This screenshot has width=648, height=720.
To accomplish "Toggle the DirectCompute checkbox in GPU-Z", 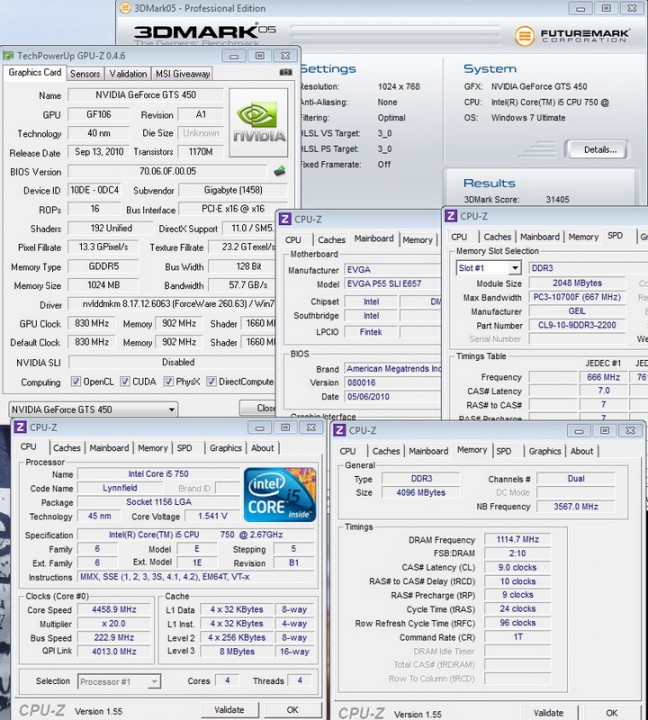I will coord(211,382).
